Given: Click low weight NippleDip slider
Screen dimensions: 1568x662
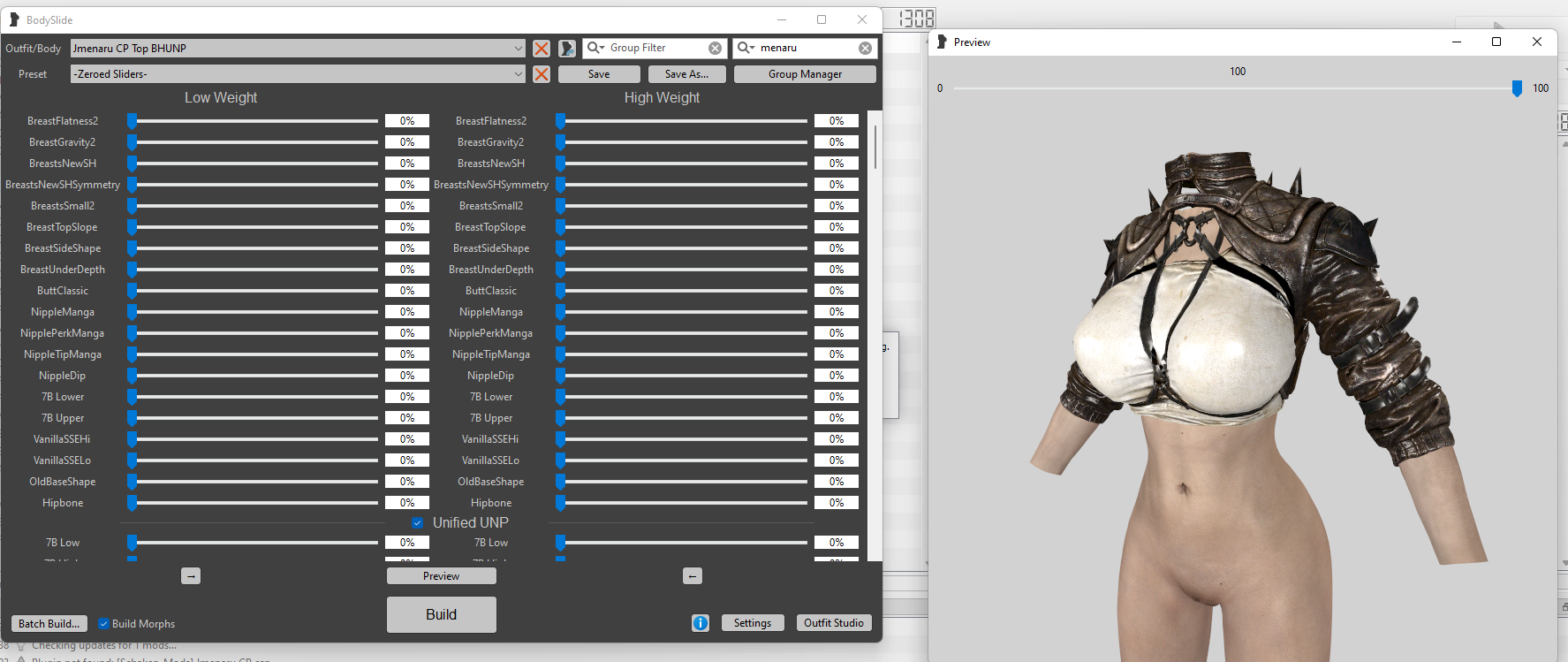Looking at the screenshot, I should pos(254,376).
